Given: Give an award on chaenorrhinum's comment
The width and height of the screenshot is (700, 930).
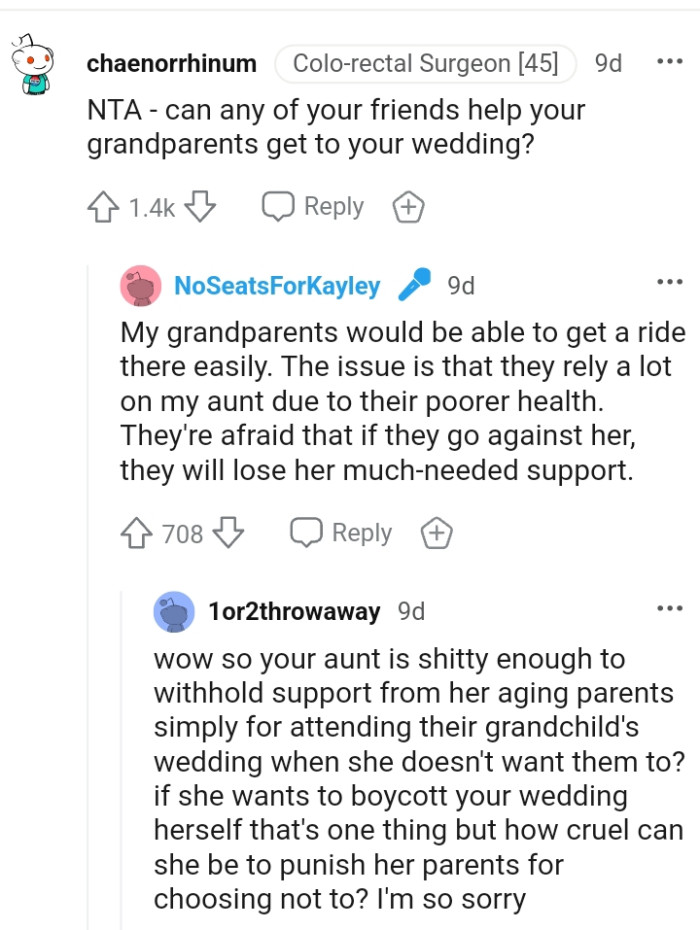Looking at the screenshot, I should point(408,206).
